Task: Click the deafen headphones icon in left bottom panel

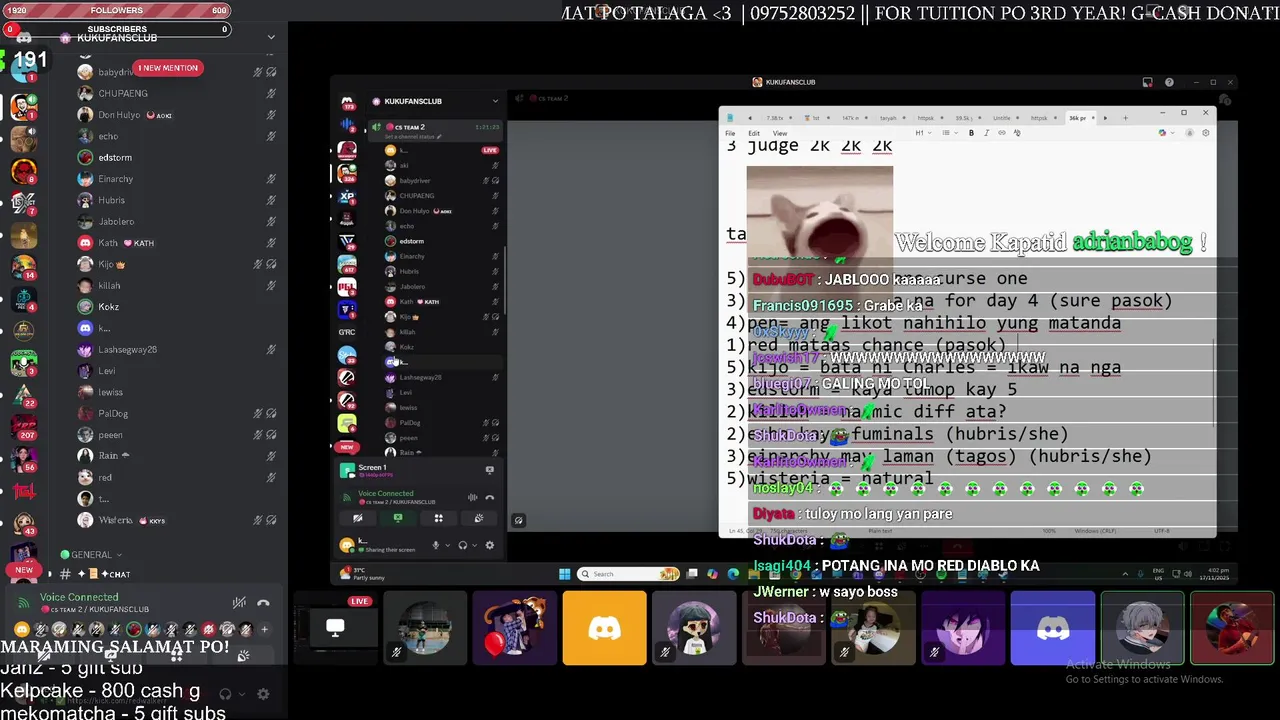Action: tap(225, 694)
